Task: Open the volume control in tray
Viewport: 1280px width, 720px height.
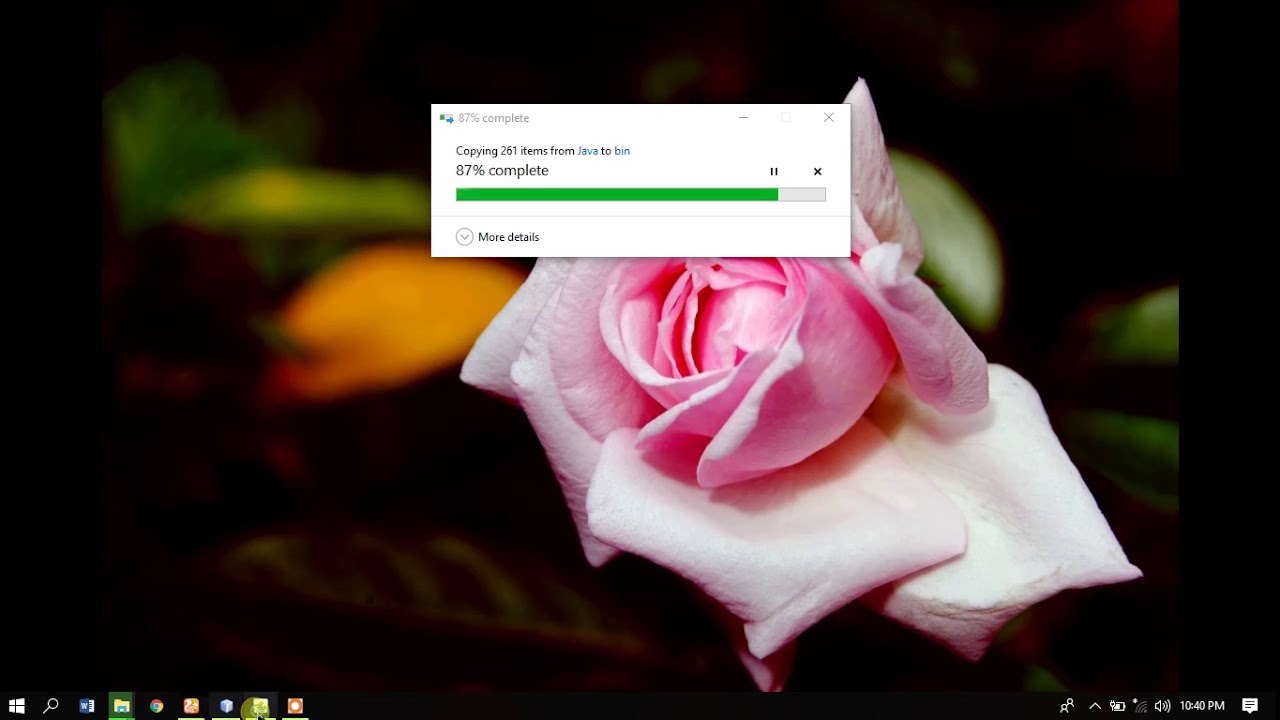Action: click(1162, 706)
